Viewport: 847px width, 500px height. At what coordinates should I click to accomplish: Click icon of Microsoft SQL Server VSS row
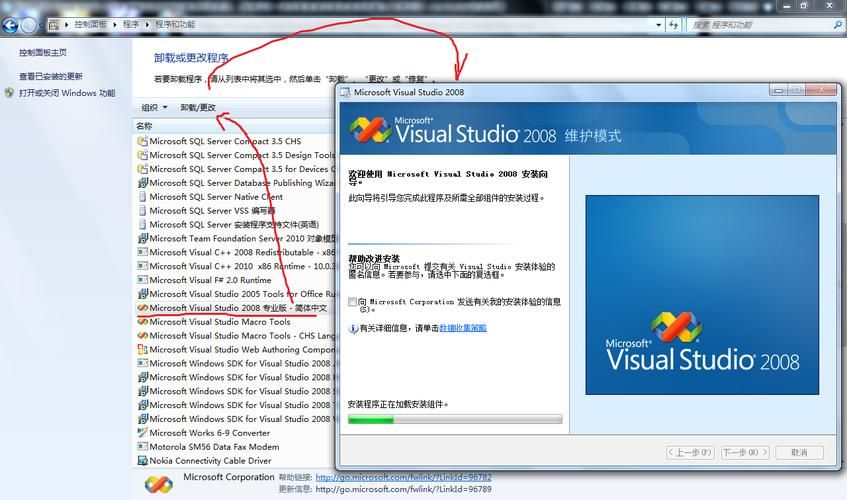[143, 211]
